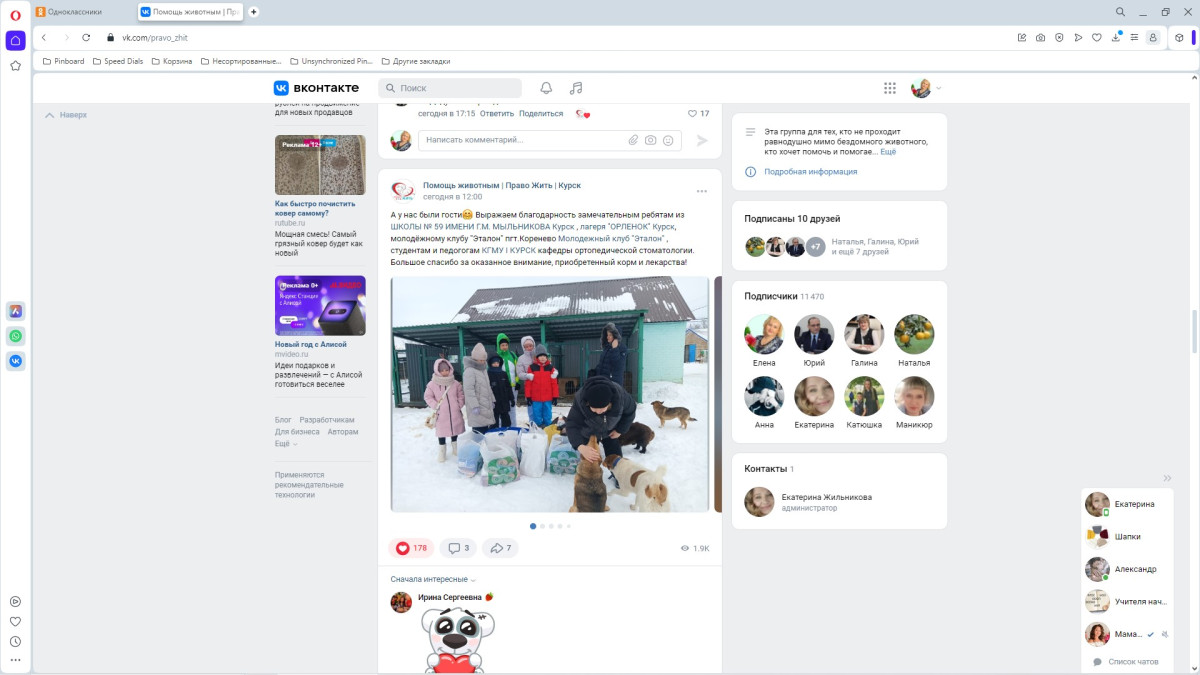This screenshot has width=1200, height=675.
Task: Open the emoji picker in comment box
Action: tap(668, 140)
